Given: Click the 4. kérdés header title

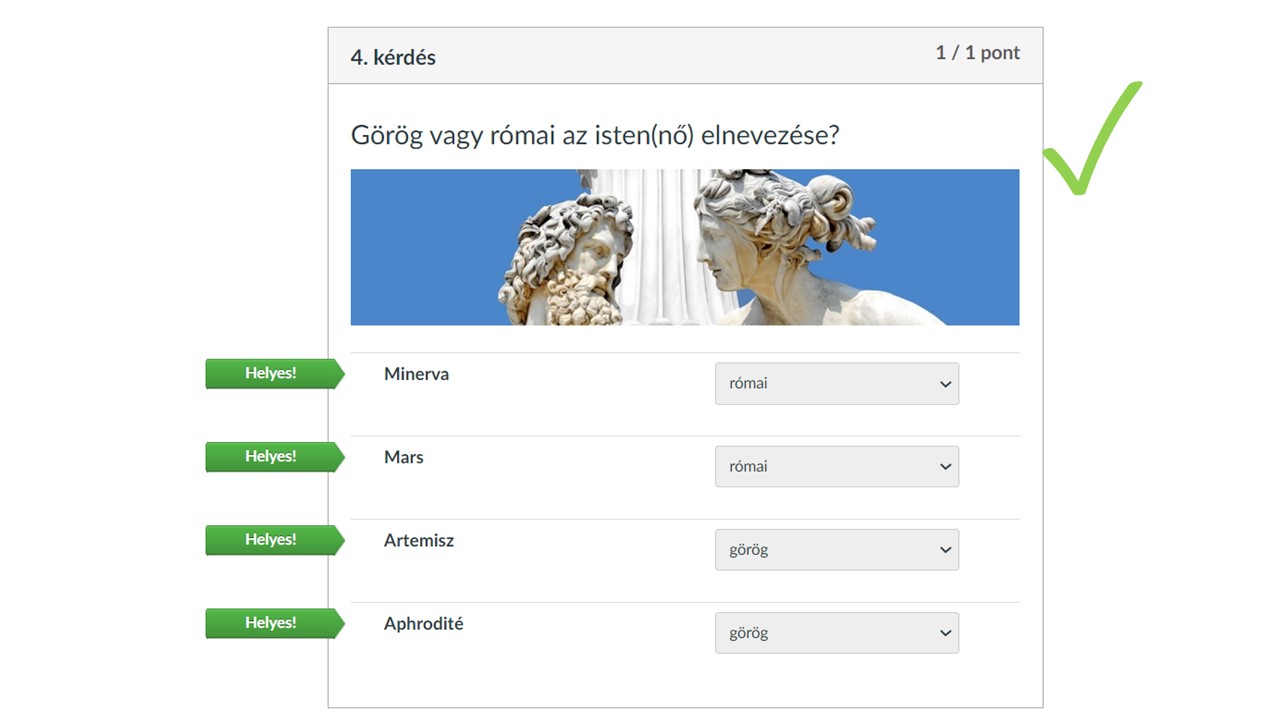Looking at the screenshot, I should (x=393, y=57).
